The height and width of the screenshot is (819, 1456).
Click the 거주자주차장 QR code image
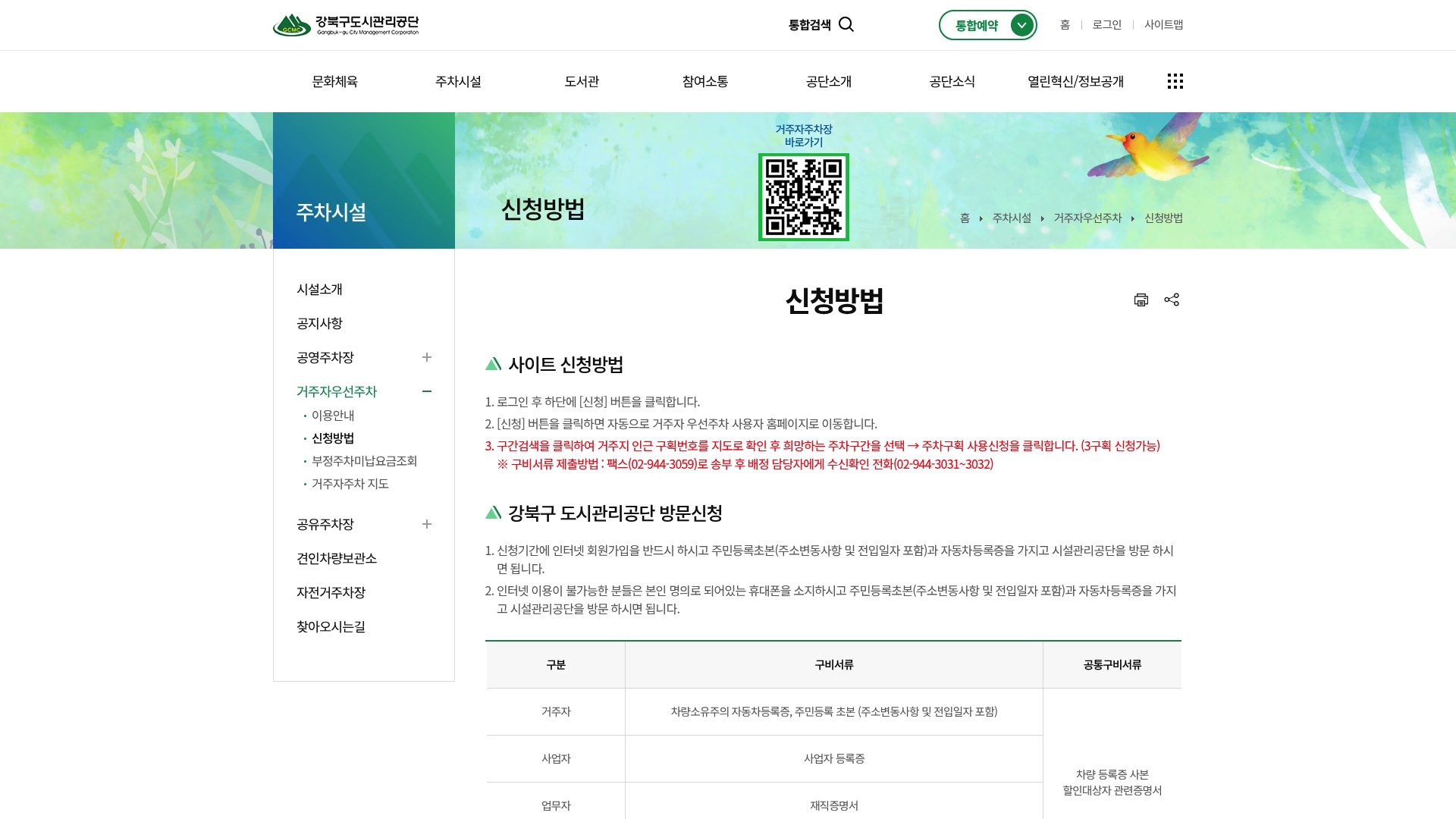point(804,197)
